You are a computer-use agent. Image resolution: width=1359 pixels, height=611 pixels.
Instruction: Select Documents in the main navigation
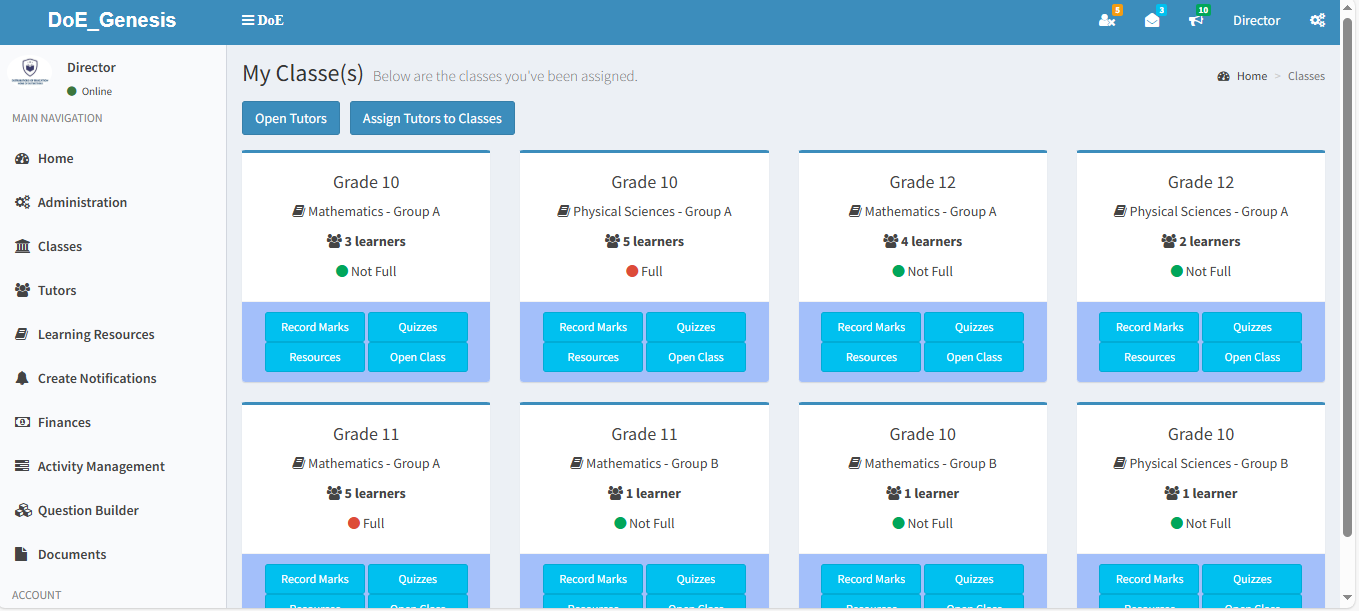(72, 554)
